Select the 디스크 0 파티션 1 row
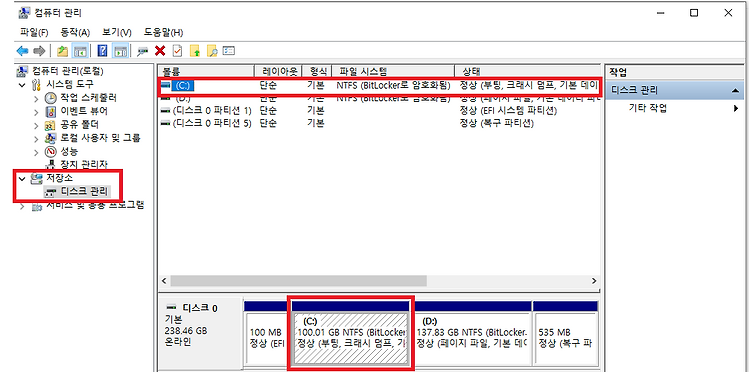 tap(380, 111)
